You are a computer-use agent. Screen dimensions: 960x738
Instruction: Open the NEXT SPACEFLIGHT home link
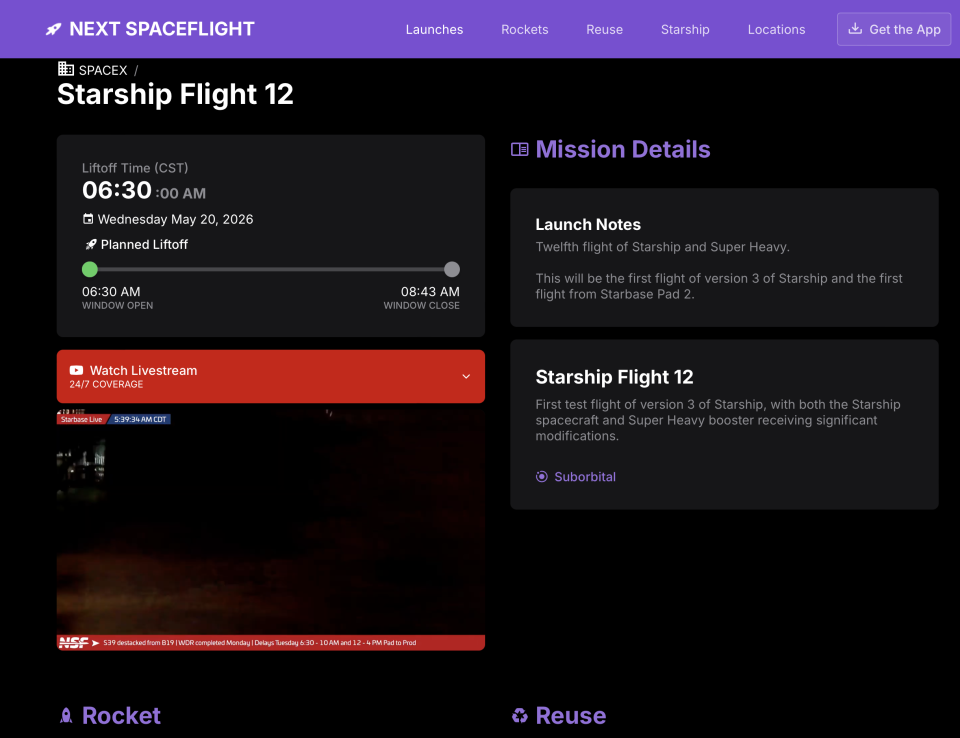(150, 29)
